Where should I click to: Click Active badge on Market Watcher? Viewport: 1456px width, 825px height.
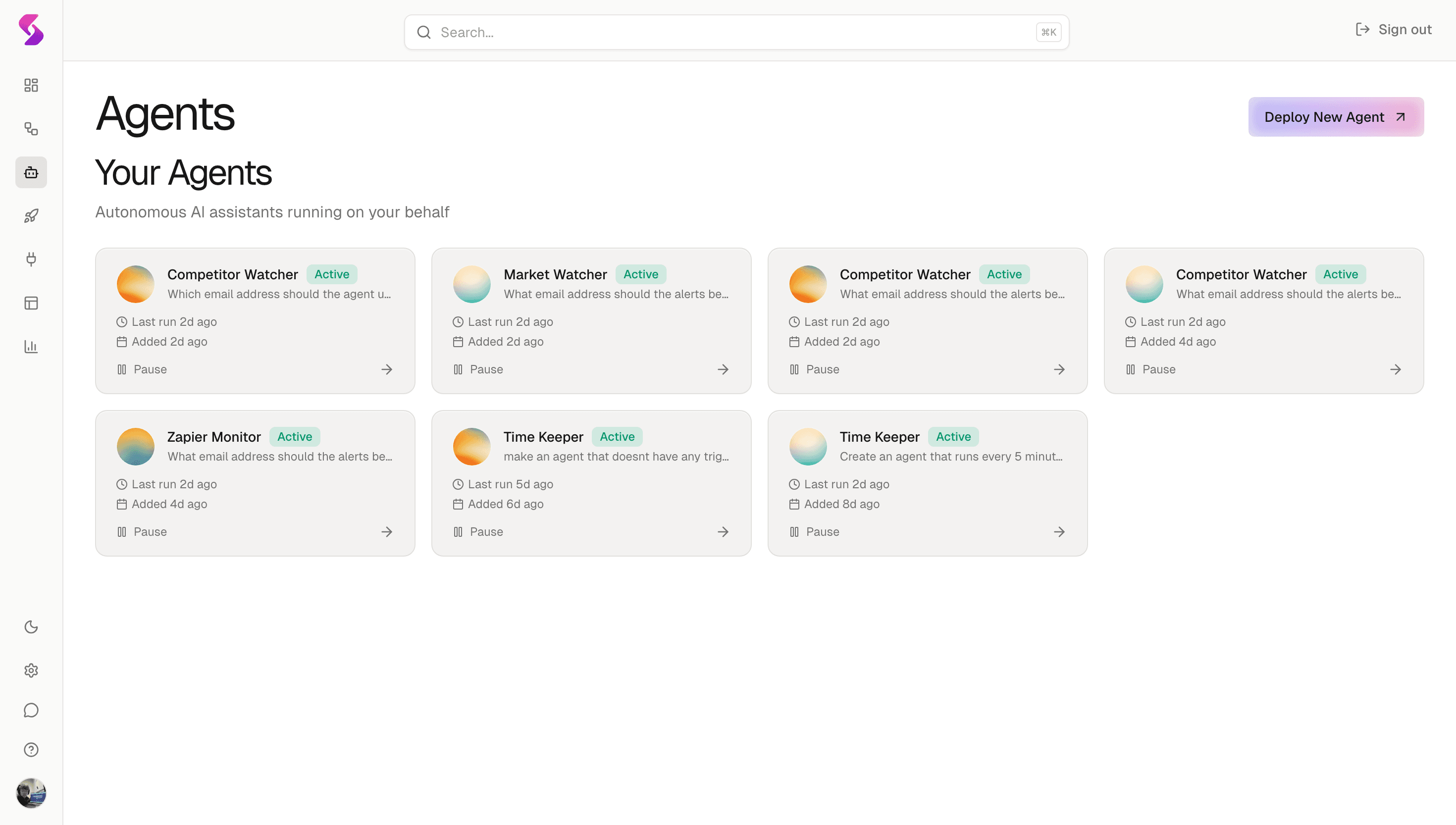coord(641,274)
